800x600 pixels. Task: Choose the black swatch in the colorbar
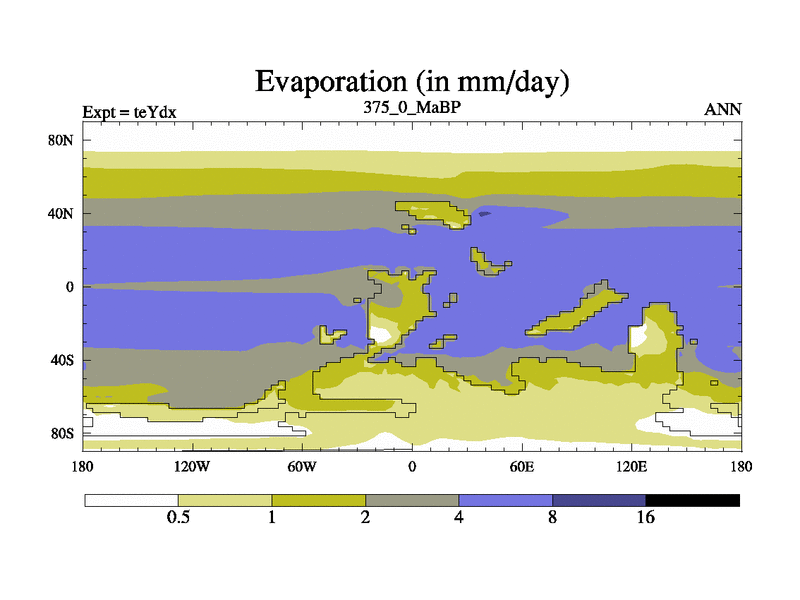692,499
